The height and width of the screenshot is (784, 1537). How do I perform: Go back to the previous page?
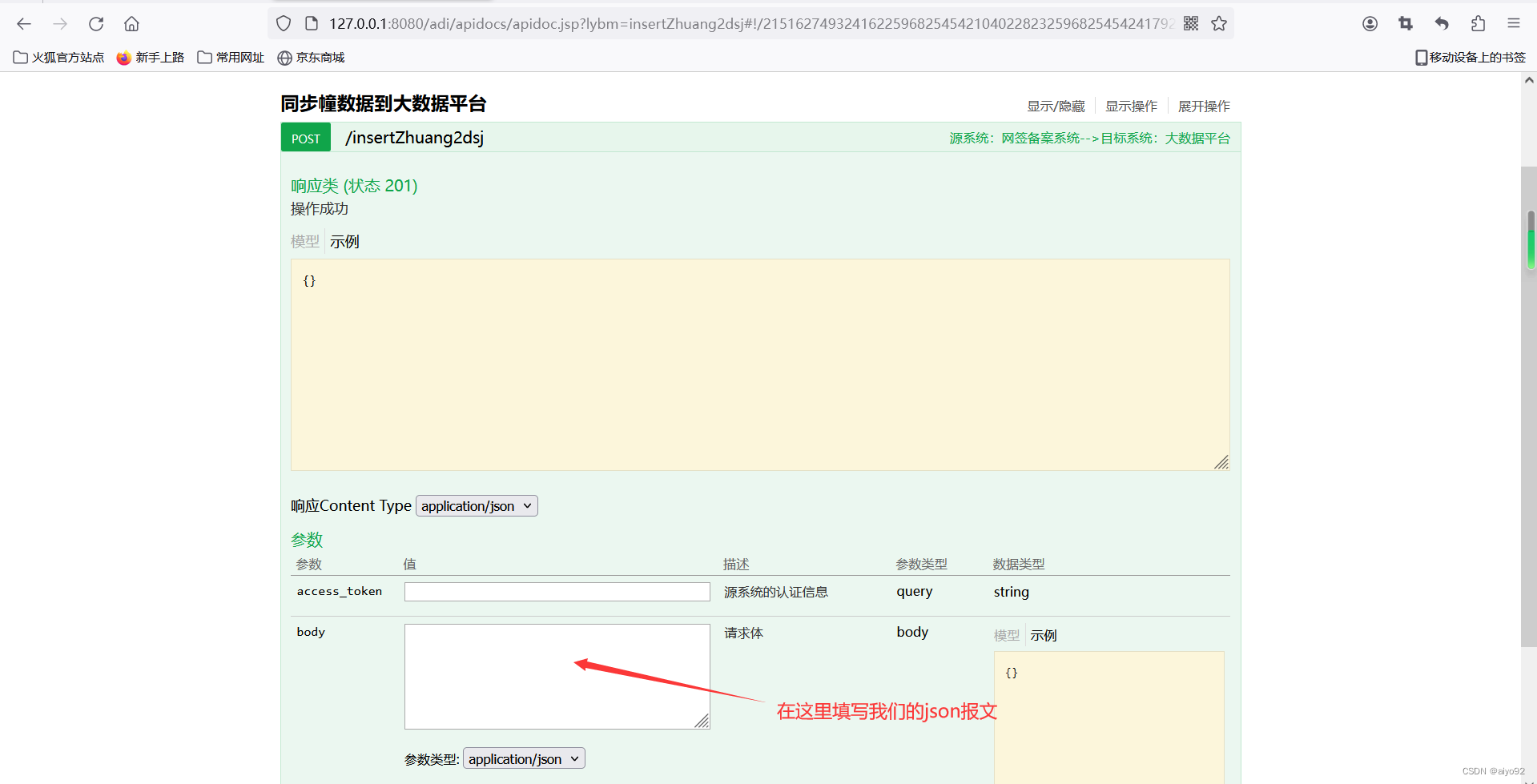point(24,24)
